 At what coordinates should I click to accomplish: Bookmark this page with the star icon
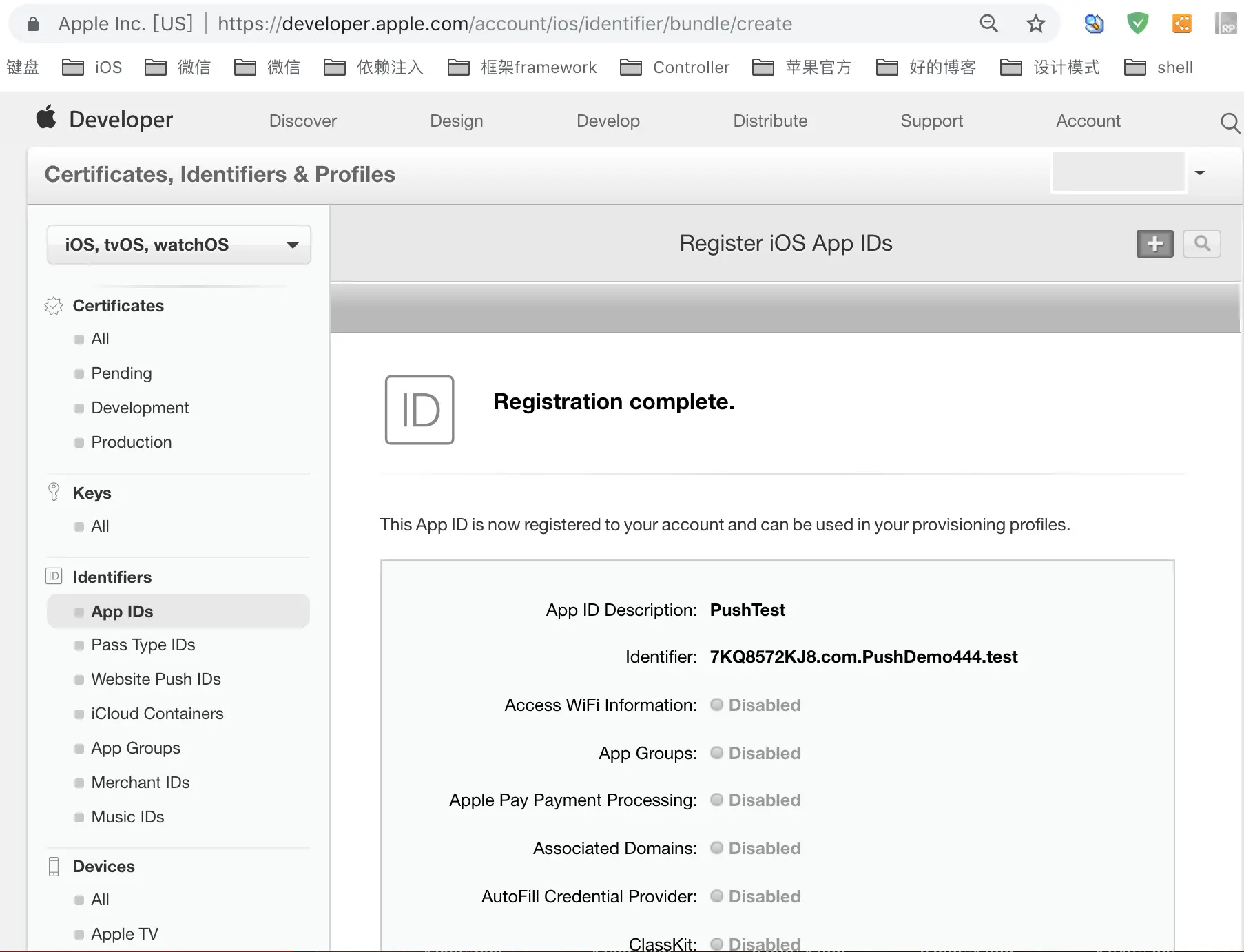pos(1035,24)
